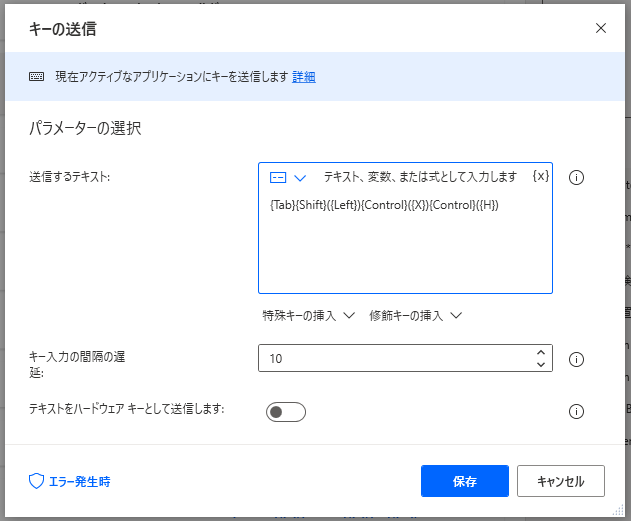Open the variable picker {x} icon

[x=540, y=176]
